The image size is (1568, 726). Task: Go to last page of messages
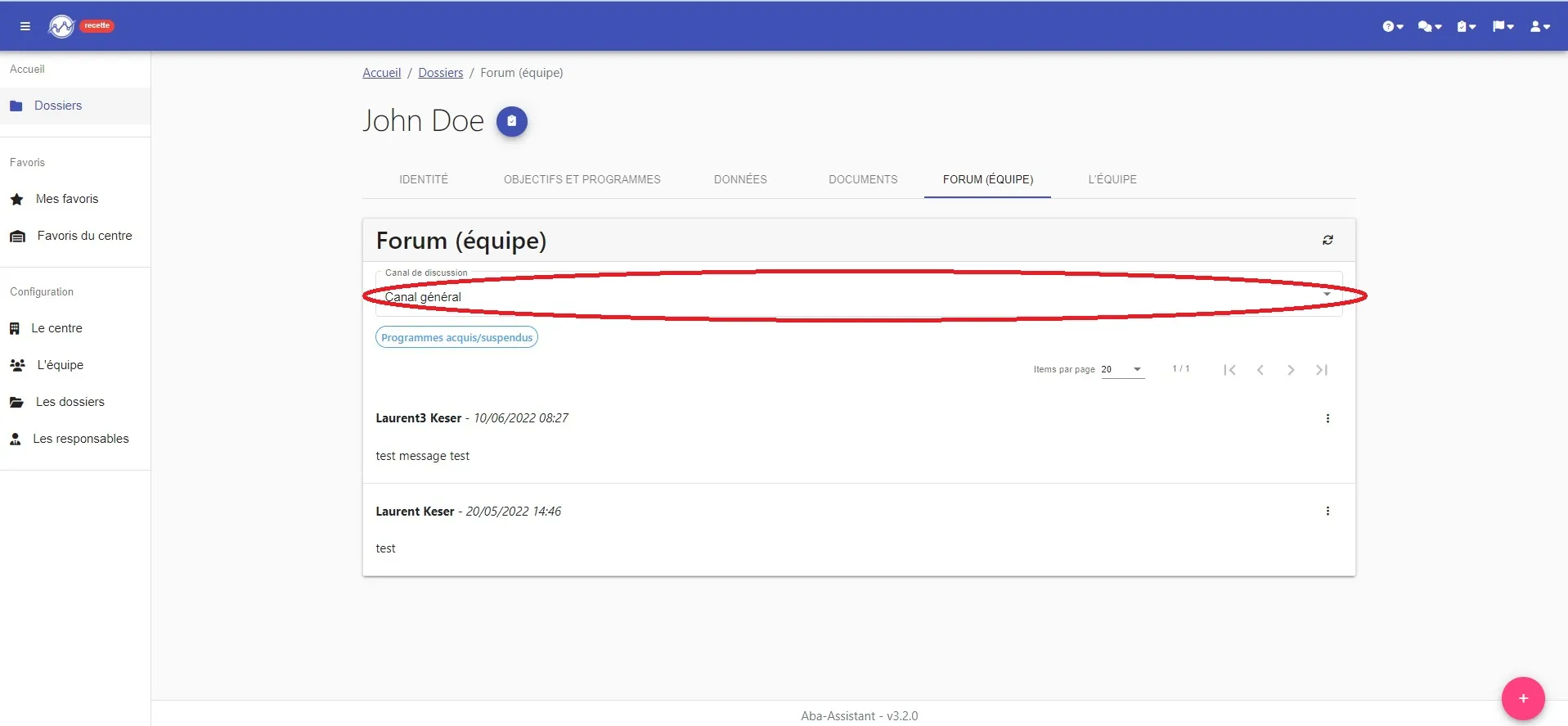tap(1322, 370)
